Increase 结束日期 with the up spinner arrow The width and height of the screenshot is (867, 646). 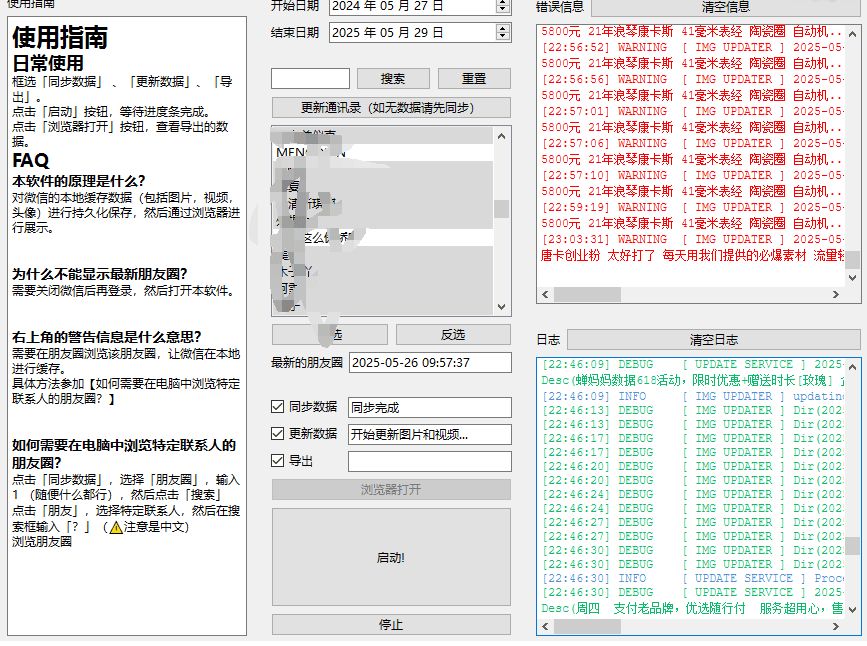click(502, 28)
